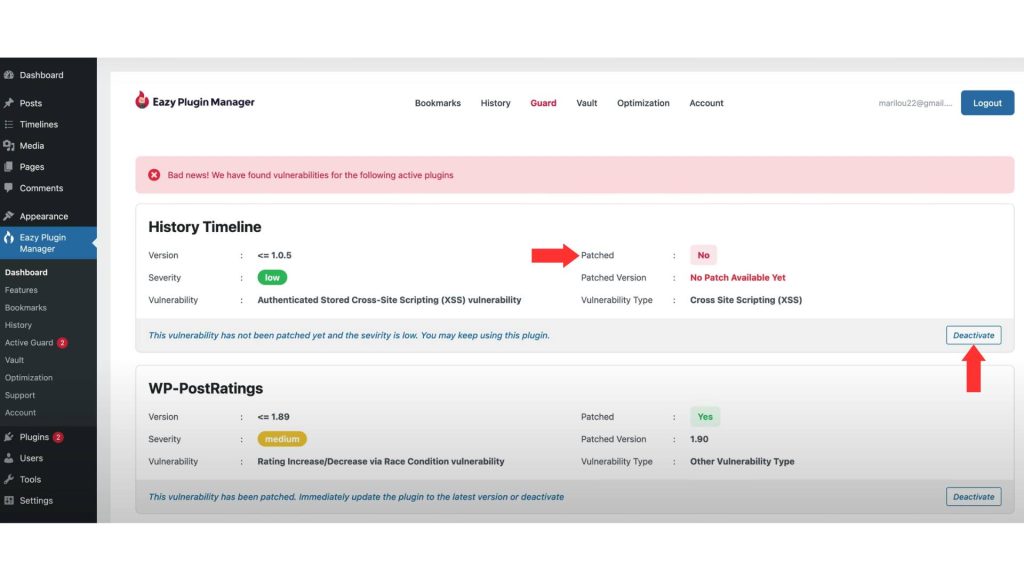Click the Appearance brush icon

coord(8,216)
